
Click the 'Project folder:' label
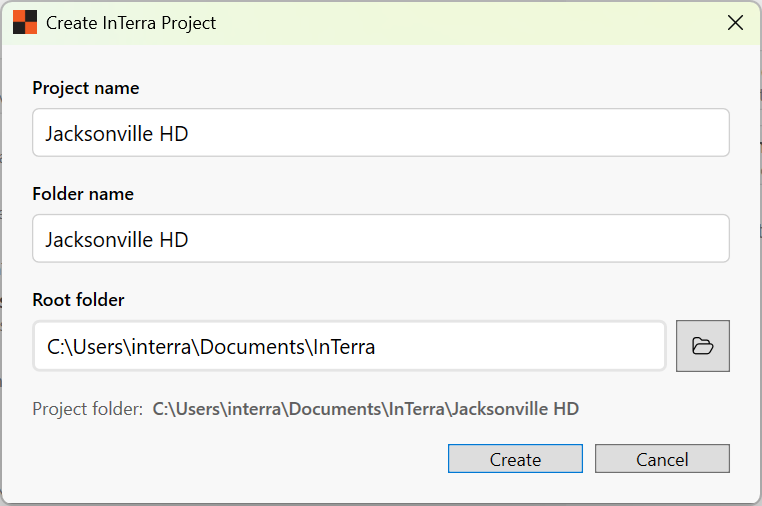(x=87, y=409)
